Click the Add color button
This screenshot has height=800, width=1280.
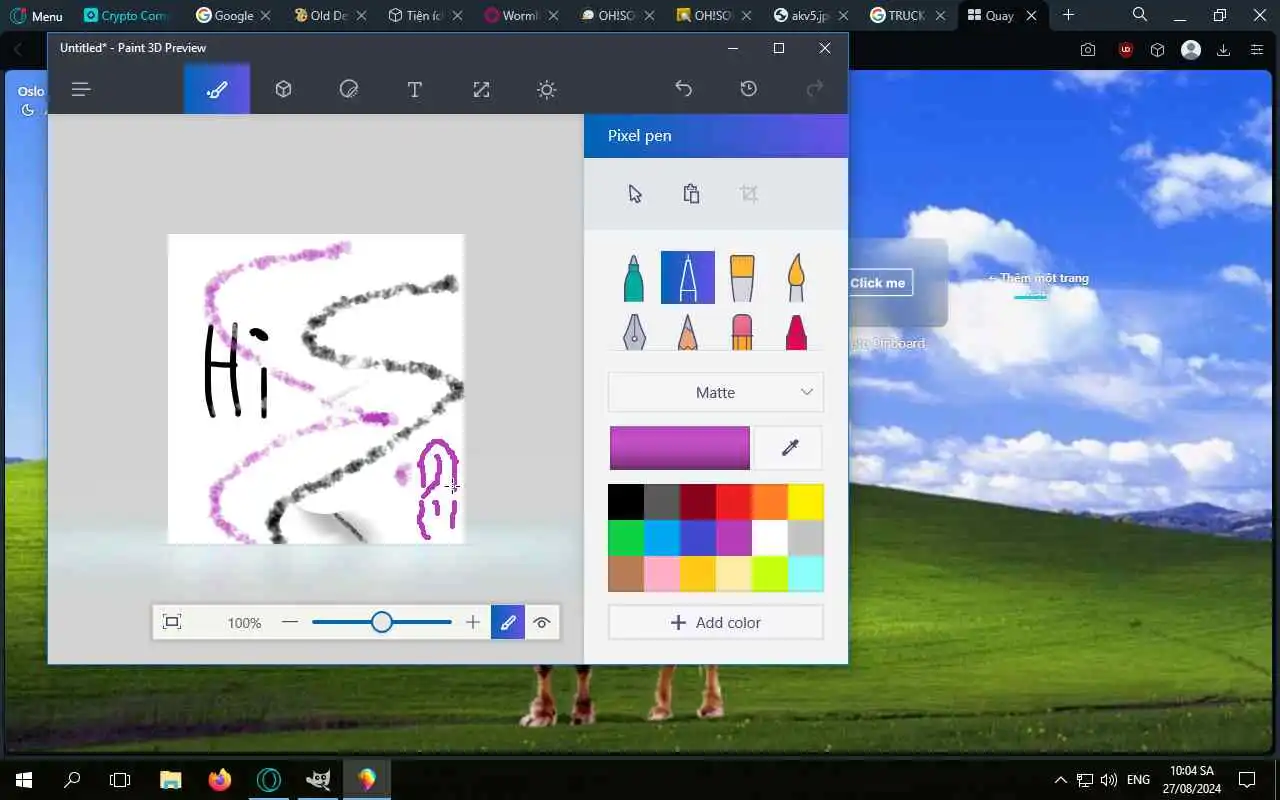pos(716,622)
